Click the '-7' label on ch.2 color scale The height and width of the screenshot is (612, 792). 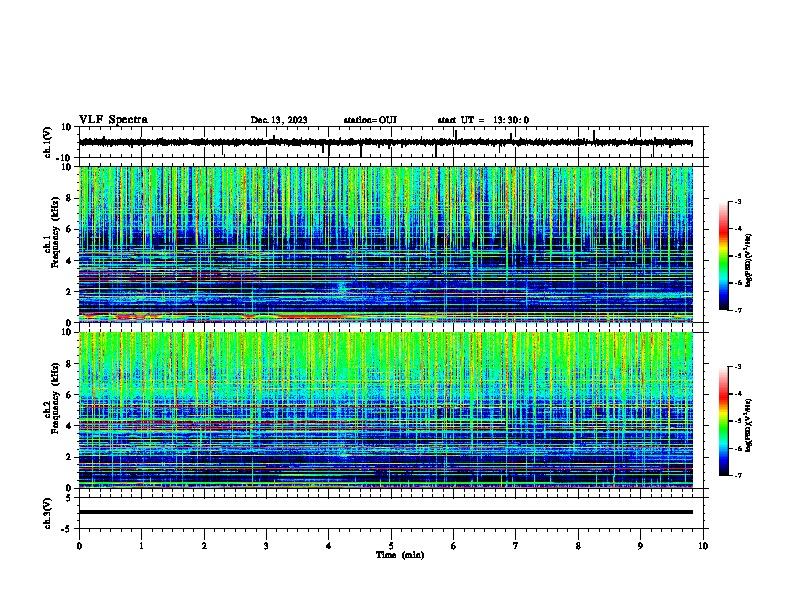pos(737,476)
